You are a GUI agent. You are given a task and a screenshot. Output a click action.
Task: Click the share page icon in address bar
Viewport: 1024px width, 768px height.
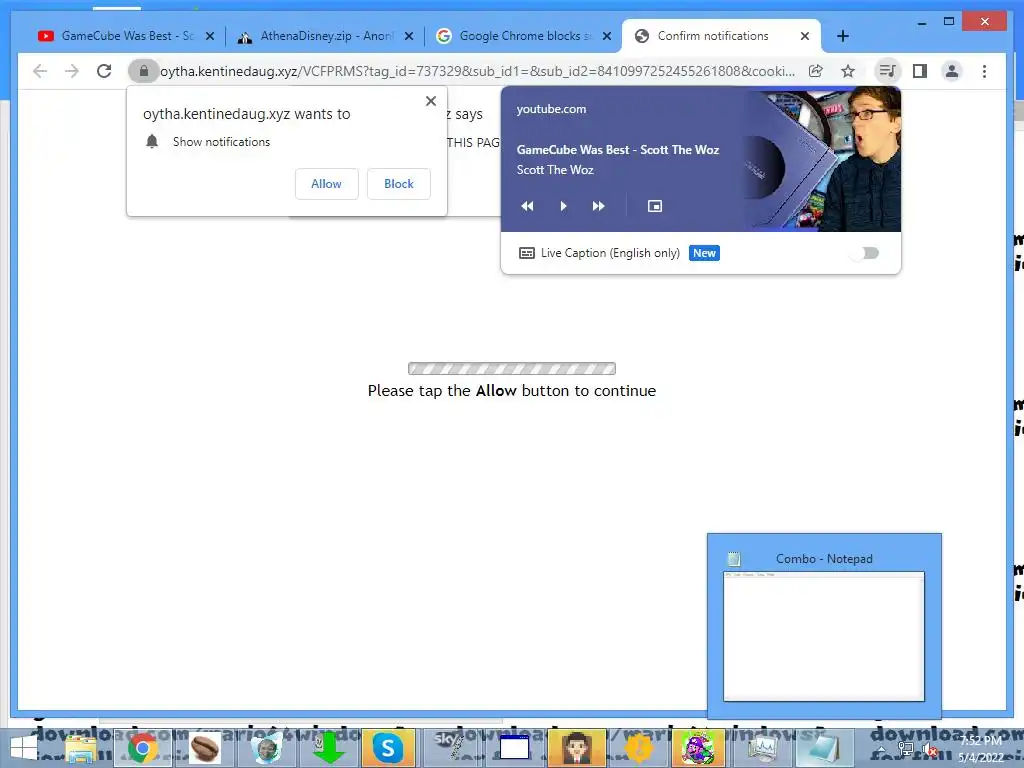coord(816,71)
